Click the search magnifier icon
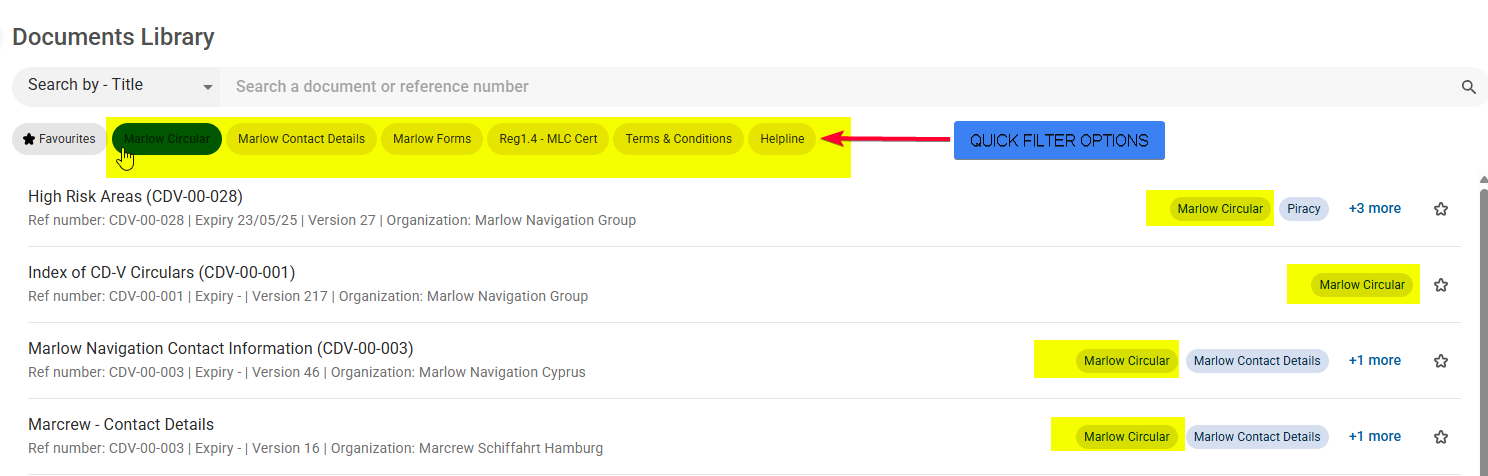 coord(1468,87)
